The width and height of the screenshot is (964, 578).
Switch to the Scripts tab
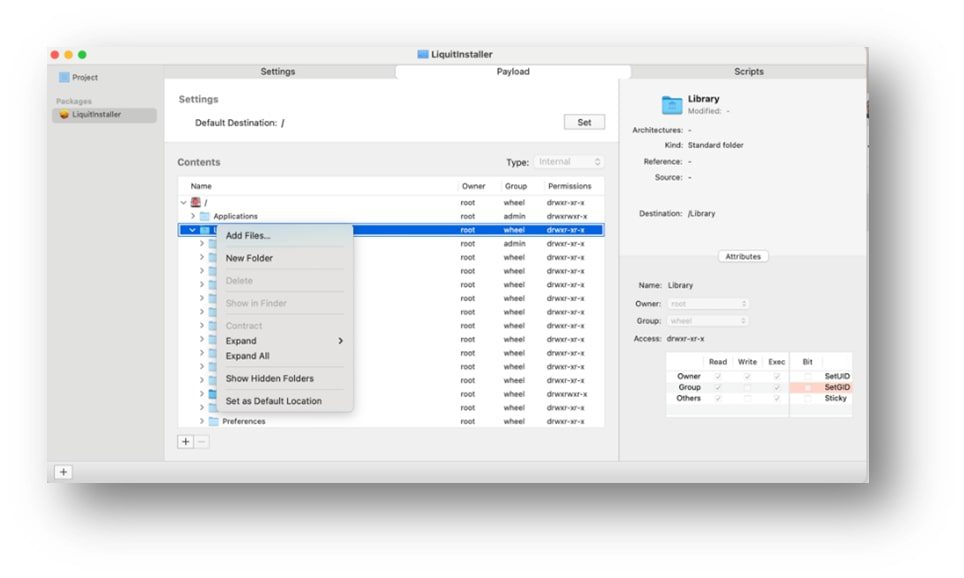pos(748,71)
